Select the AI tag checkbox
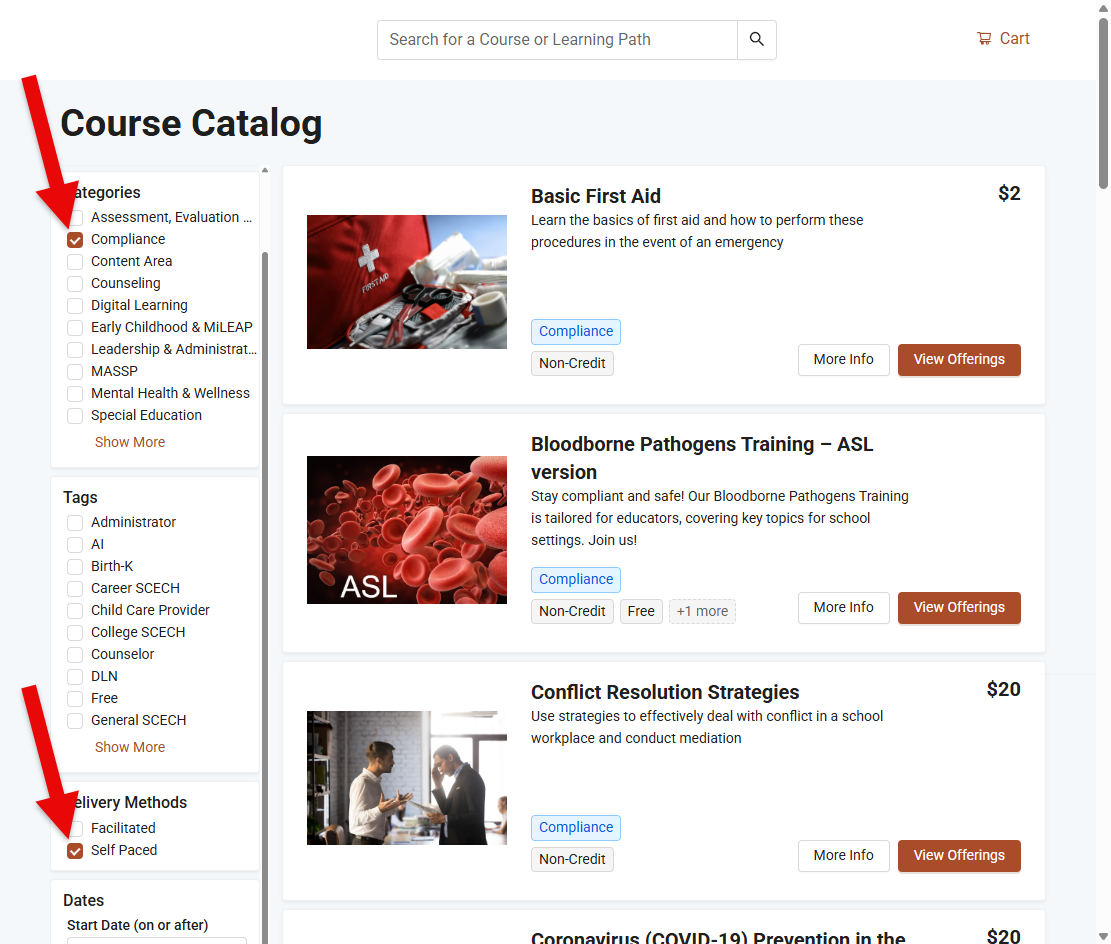 pyautogui.click(x=75, y=544)
